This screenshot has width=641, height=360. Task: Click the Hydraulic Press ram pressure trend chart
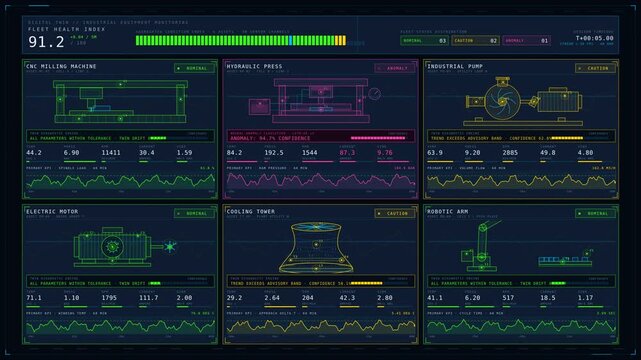pyautogui.click(x=321, y=181)
